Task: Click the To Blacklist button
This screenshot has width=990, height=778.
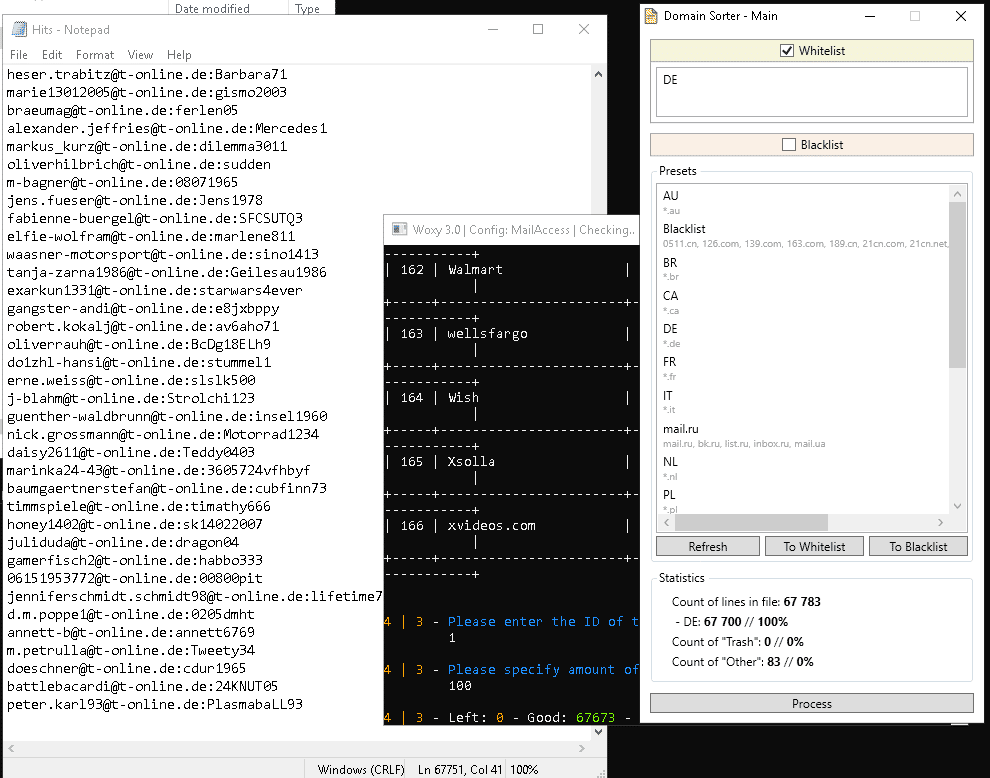Action: [x=918, y=546]
